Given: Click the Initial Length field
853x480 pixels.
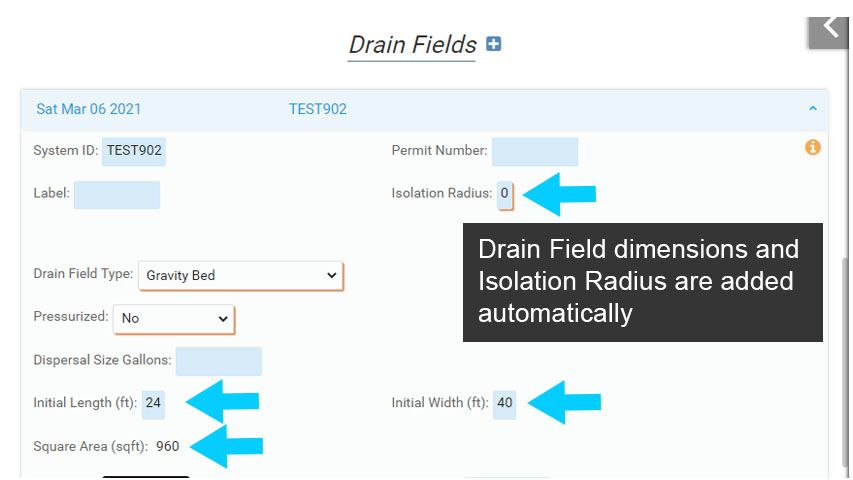Looking at the screenshot, I should click(x=153, y=403).
